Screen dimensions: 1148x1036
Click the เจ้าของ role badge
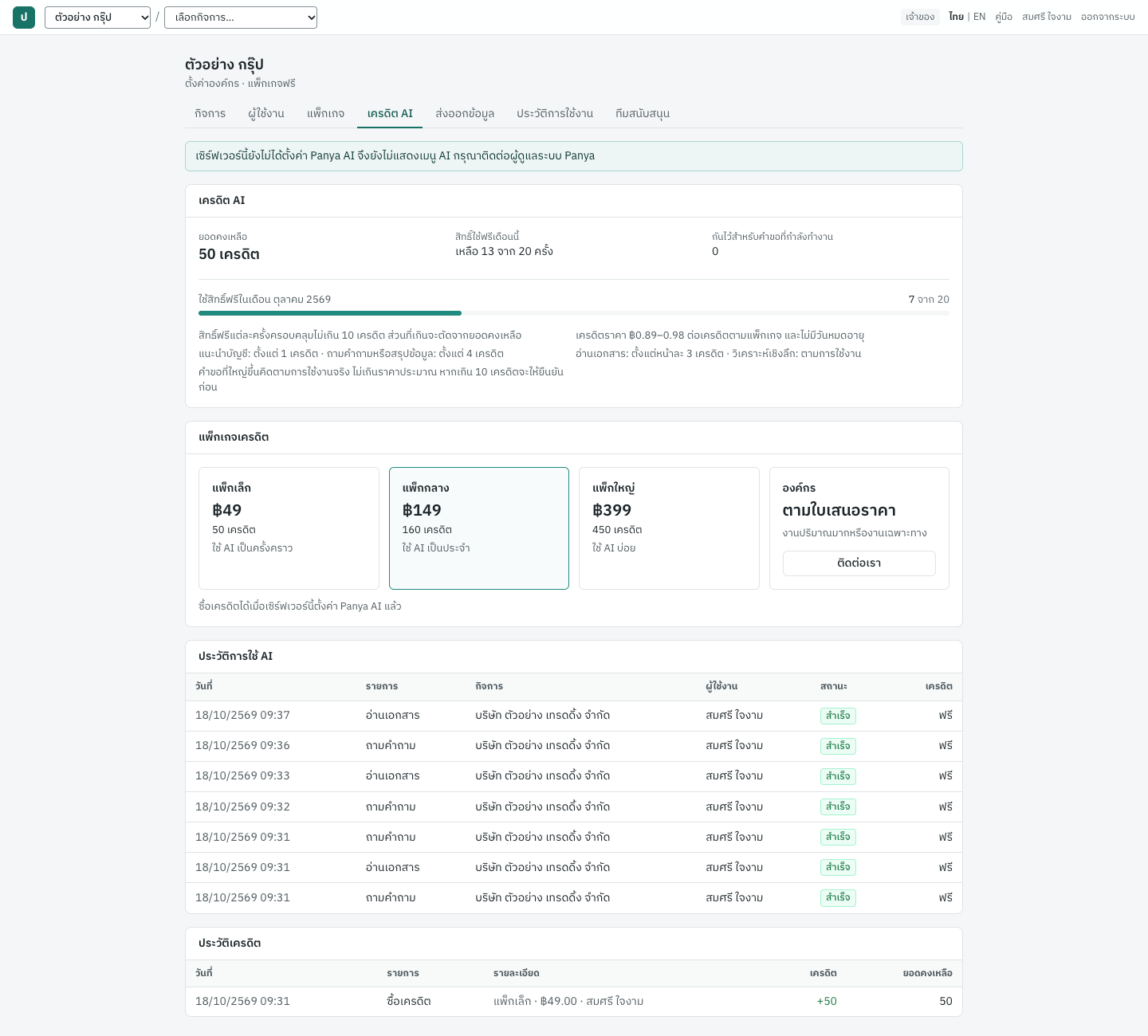pyautogui.click(x=920, y=17)
